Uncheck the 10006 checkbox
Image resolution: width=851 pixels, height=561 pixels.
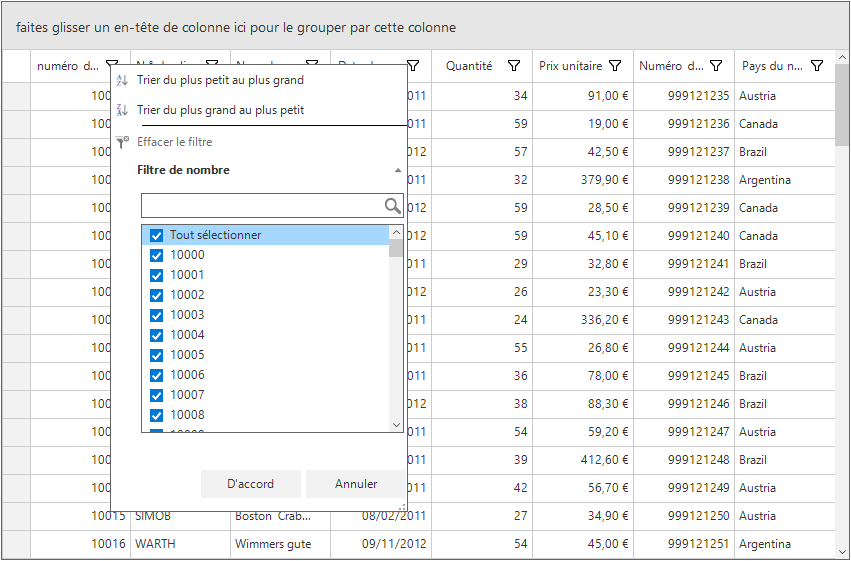156,375
